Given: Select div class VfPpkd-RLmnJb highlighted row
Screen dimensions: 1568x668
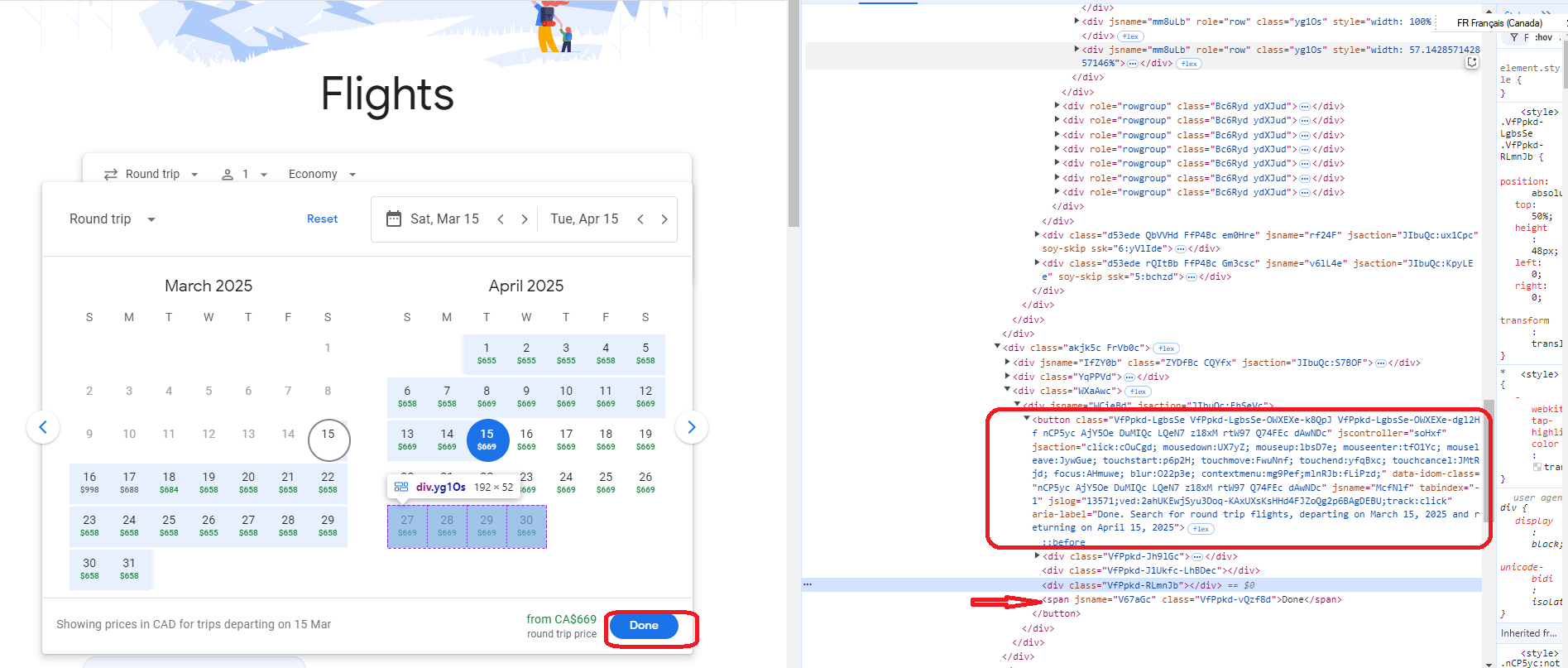Looking at the screenshot, I should tap(1142, 585).
